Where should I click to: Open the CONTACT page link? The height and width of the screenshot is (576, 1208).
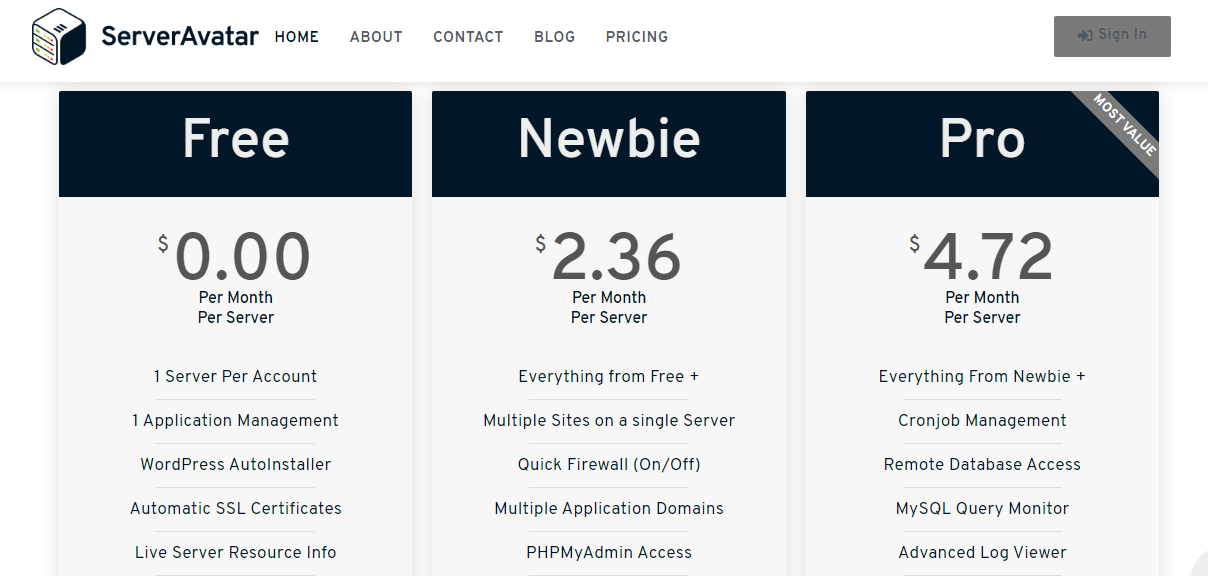click(468, 37)
